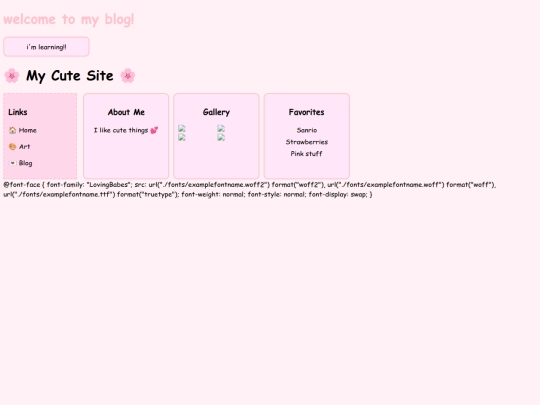Click the "welcome to my blog!" heading

(69, 19)
